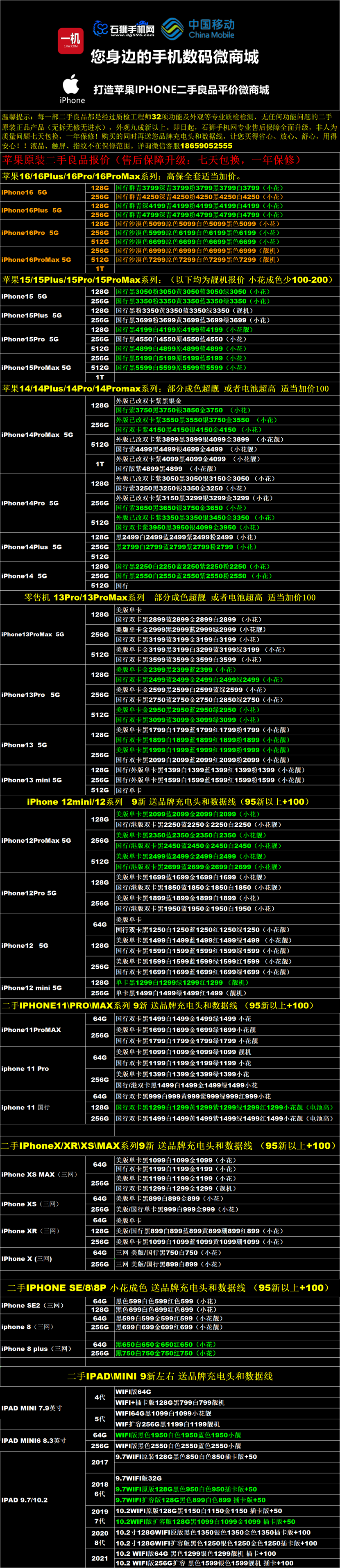340x1568 pixels.
Task: Select the iPhone14Plus 5G row label
Action: pyautogui.click(x=32, y=547)
